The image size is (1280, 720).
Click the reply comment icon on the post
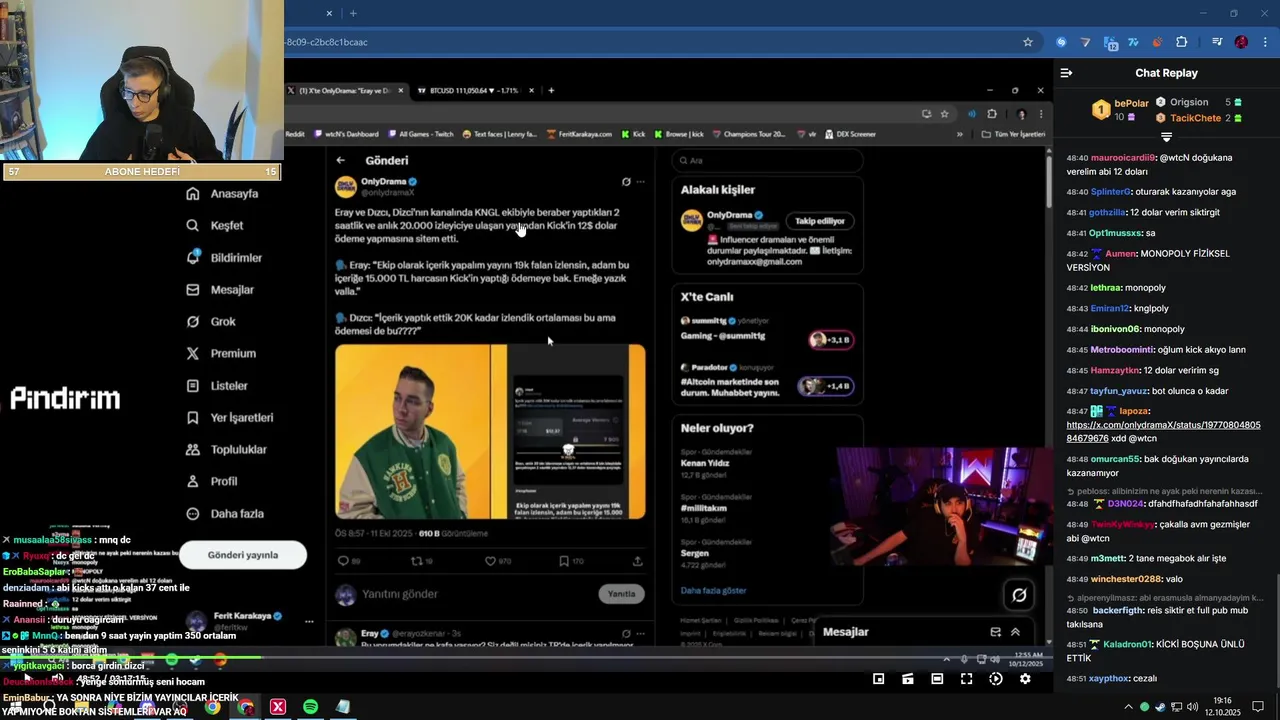[x=343, y=561]
